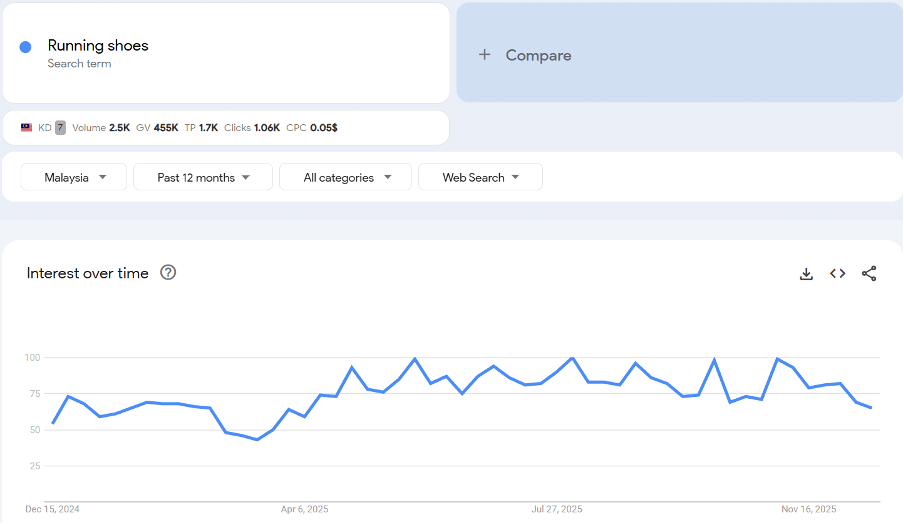Open the embed code icon
Viewport: 904px width, 524px height.
click(838, 274)
